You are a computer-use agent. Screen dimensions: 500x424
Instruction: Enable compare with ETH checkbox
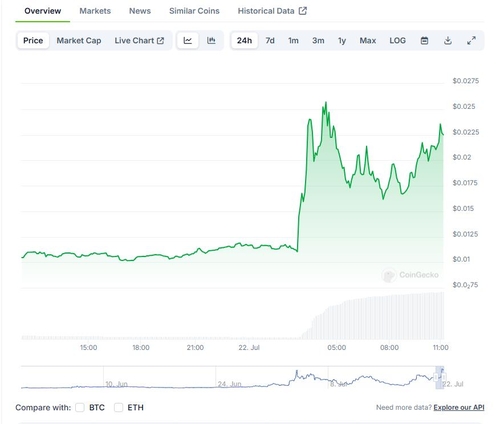(x=118, y=407)
